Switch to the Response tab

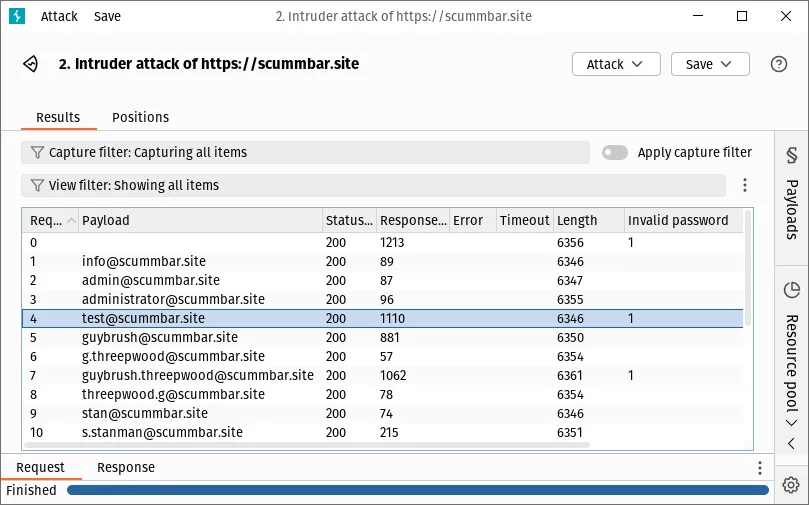pyautogui.click(x=126, y=467)
